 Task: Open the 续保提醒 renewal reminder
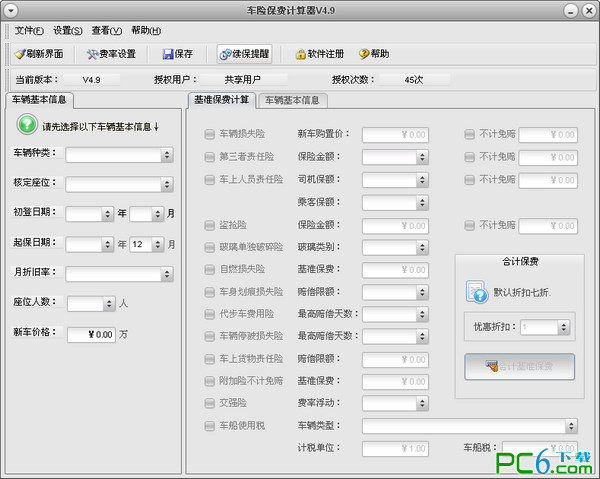(x=245, y=54)
